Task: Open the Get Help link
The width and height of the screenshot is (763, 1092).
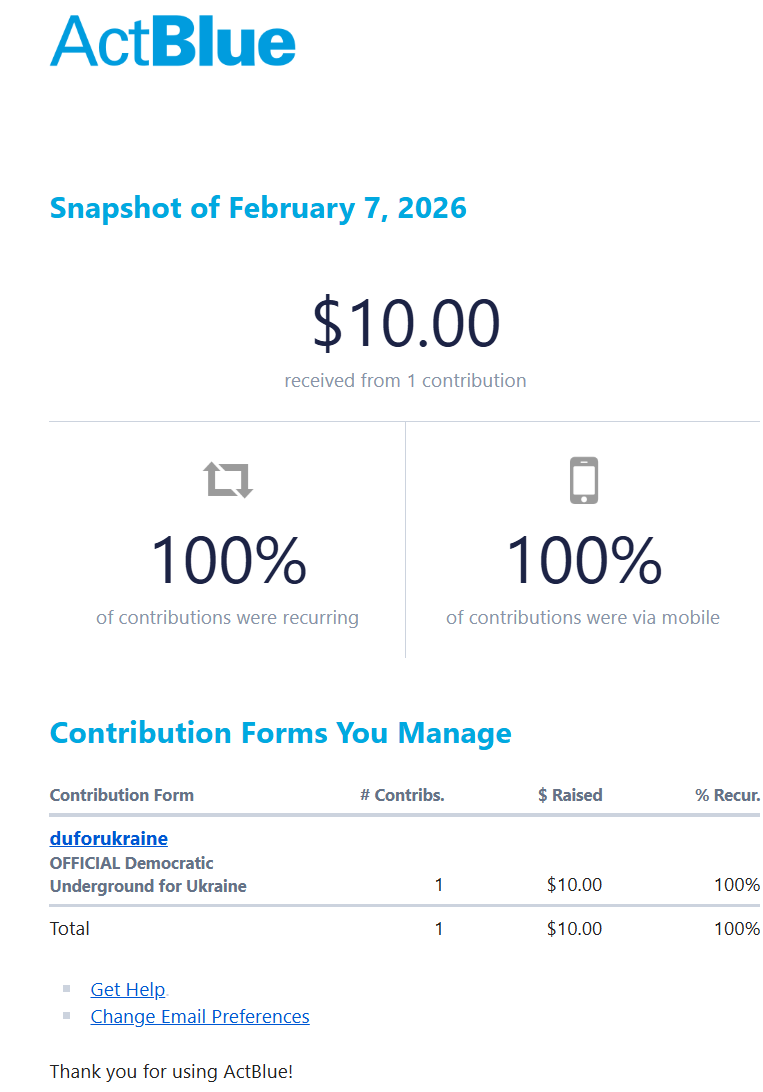Action: (x=128, y=989)
